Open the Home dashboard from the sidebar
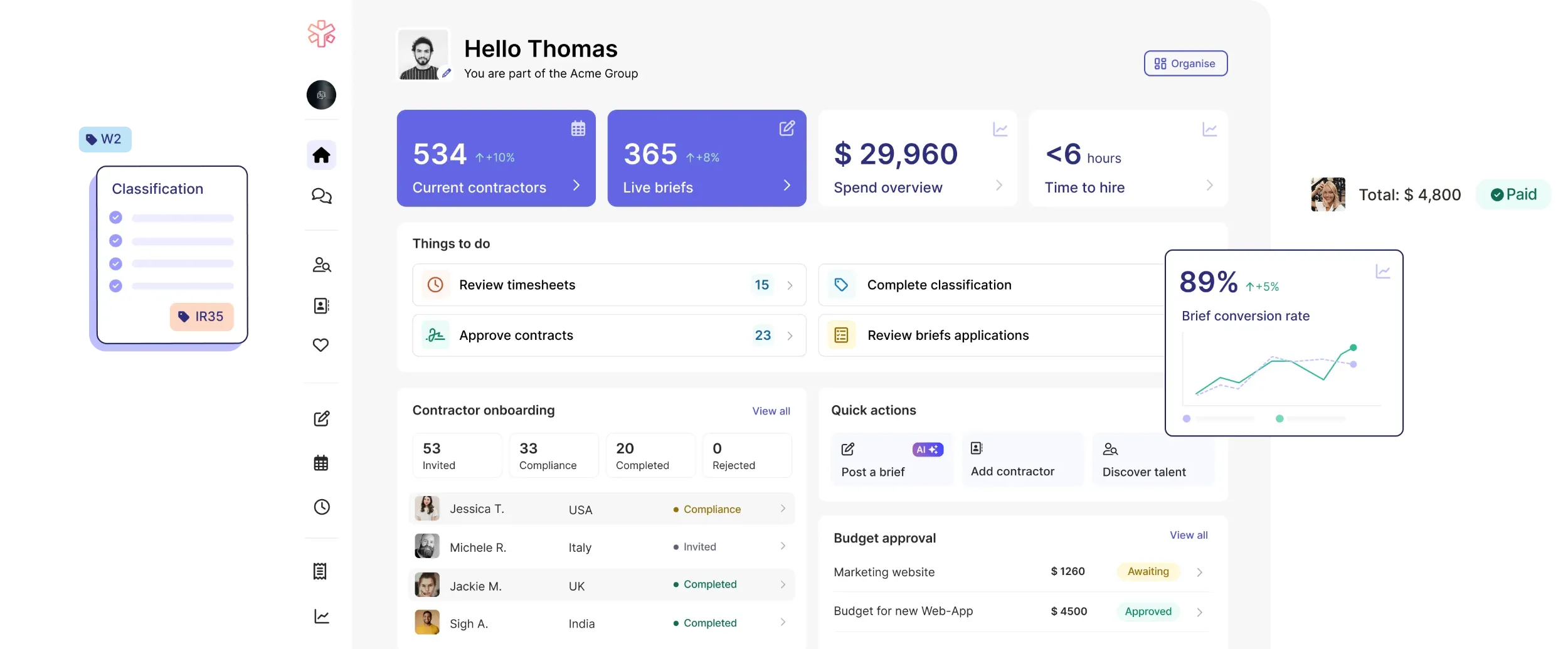Viewport: 1568px width, 649px height. pos(322,155)
